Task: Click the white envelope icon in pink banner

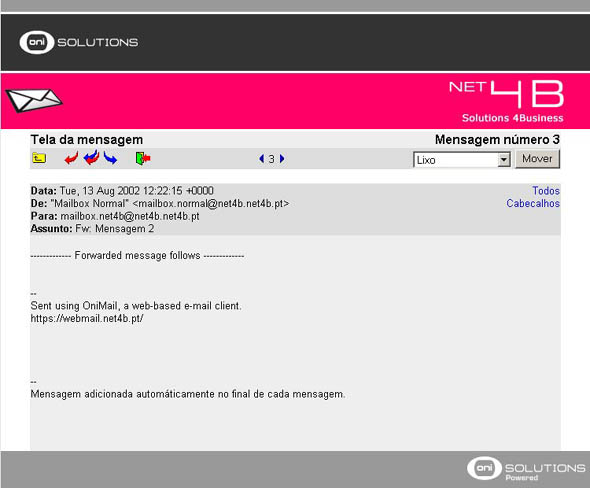Action: click(x=34, y=100)
